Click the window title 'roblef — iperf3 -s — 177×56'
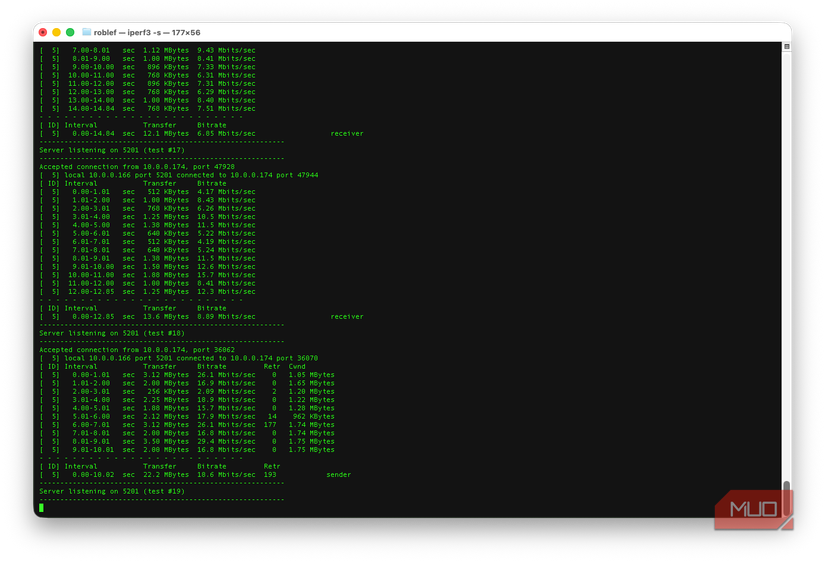 point(147,32)
